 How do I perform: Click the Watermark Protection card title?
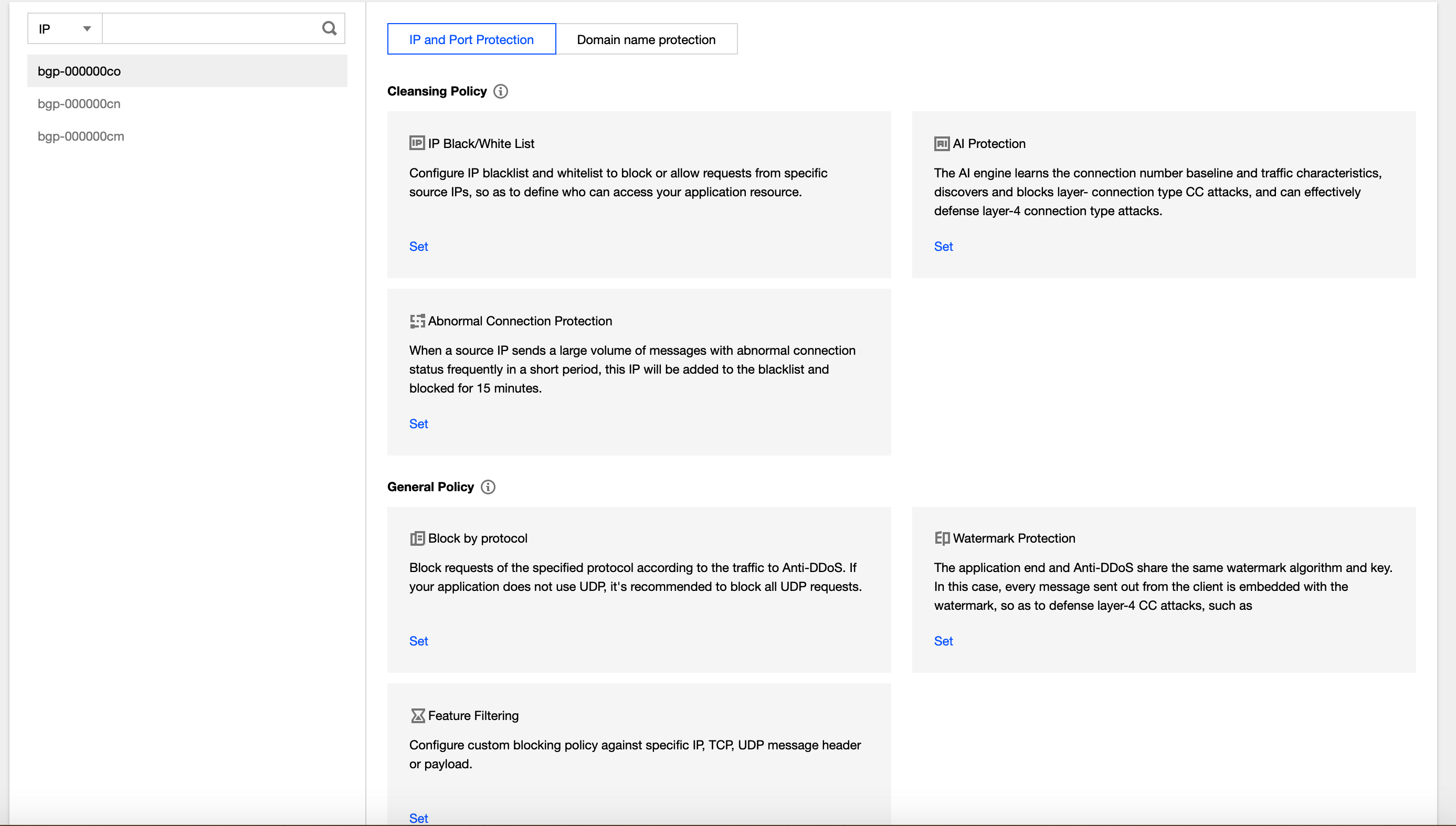[x=1014, y=538]
